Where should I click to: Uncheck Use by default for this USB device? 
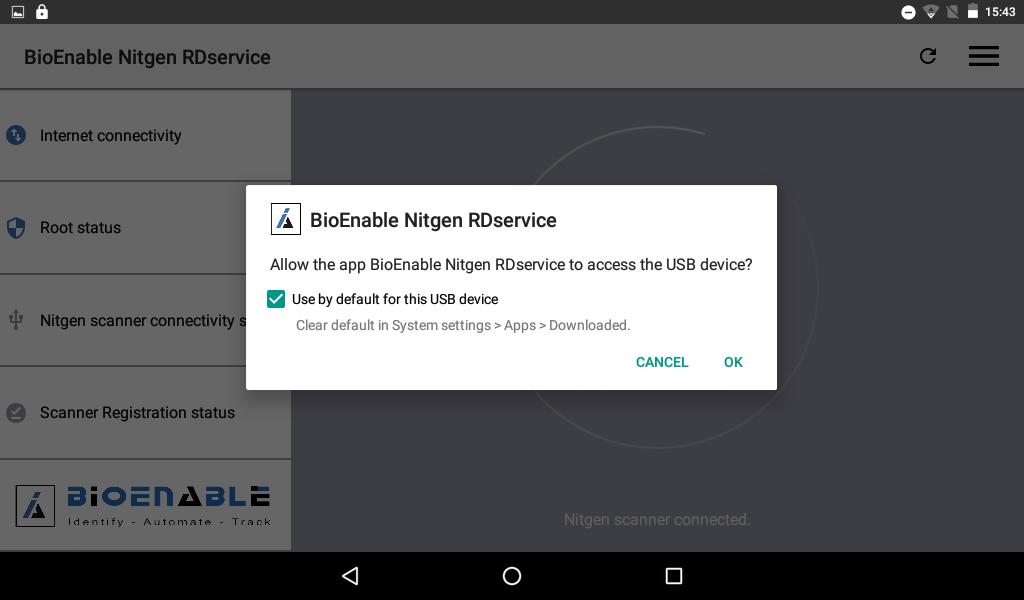pos(276,299)
